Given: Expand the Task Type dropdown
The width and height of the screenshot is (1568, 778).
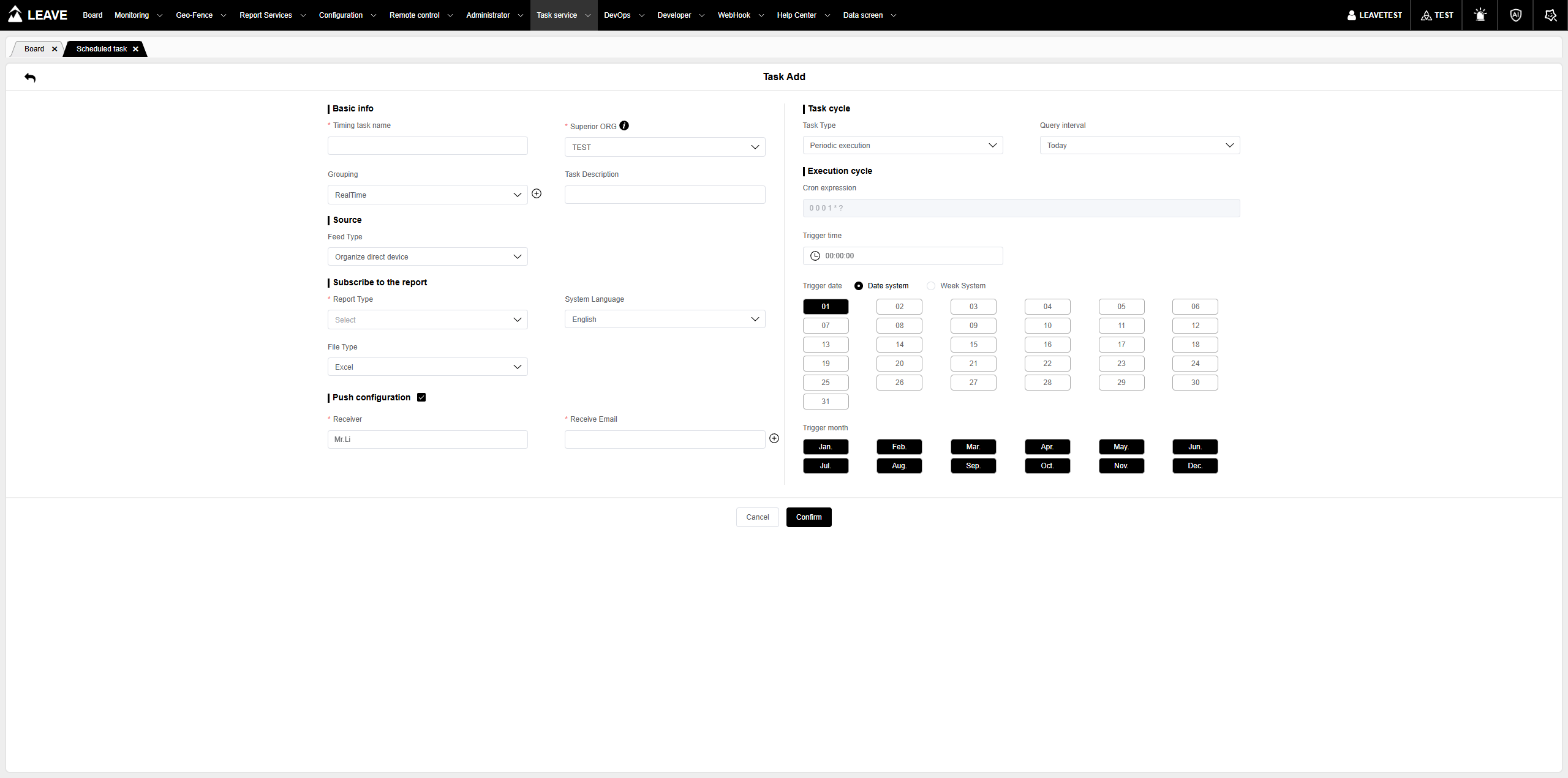Looking at the screenshot, I should (902, 145).
